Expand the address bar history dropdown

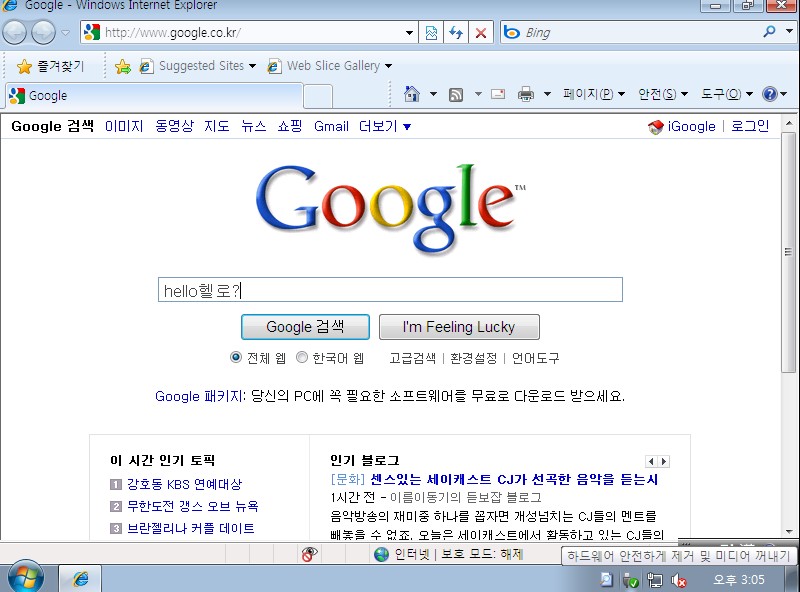coord(409,33)
